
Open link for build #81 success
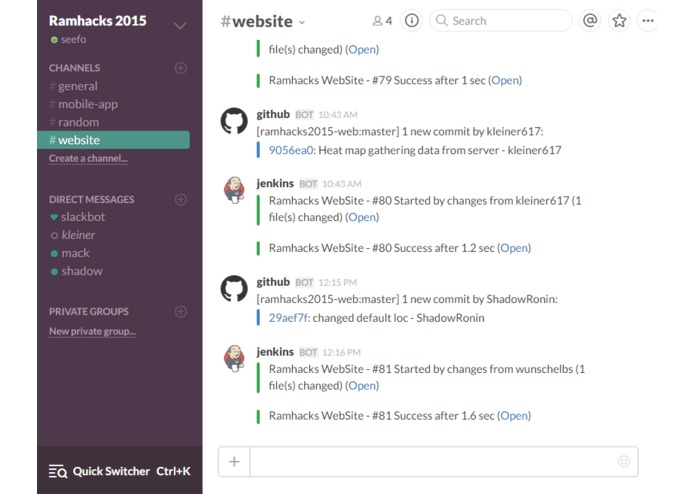[x=514, y=416]
